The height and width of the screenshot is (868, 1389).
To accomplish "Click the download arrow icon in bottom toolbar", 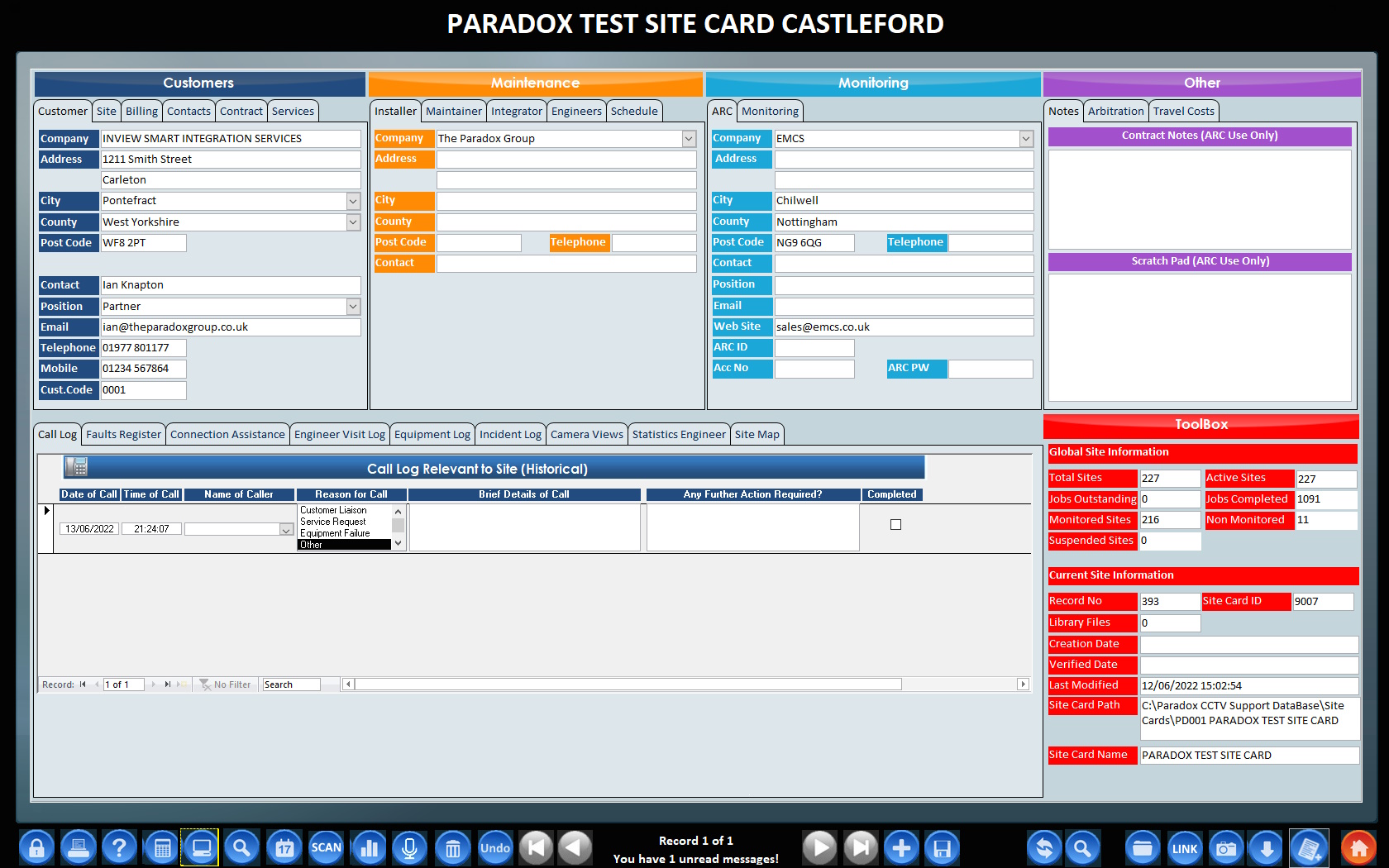I will 1266,847.
